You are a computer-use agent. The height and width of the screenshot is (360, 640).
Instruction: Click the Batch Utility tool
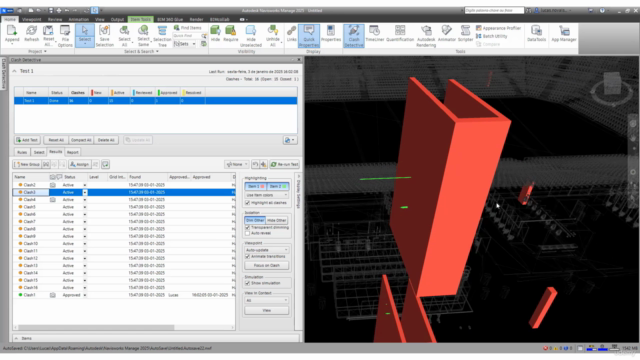pos(492,36)
